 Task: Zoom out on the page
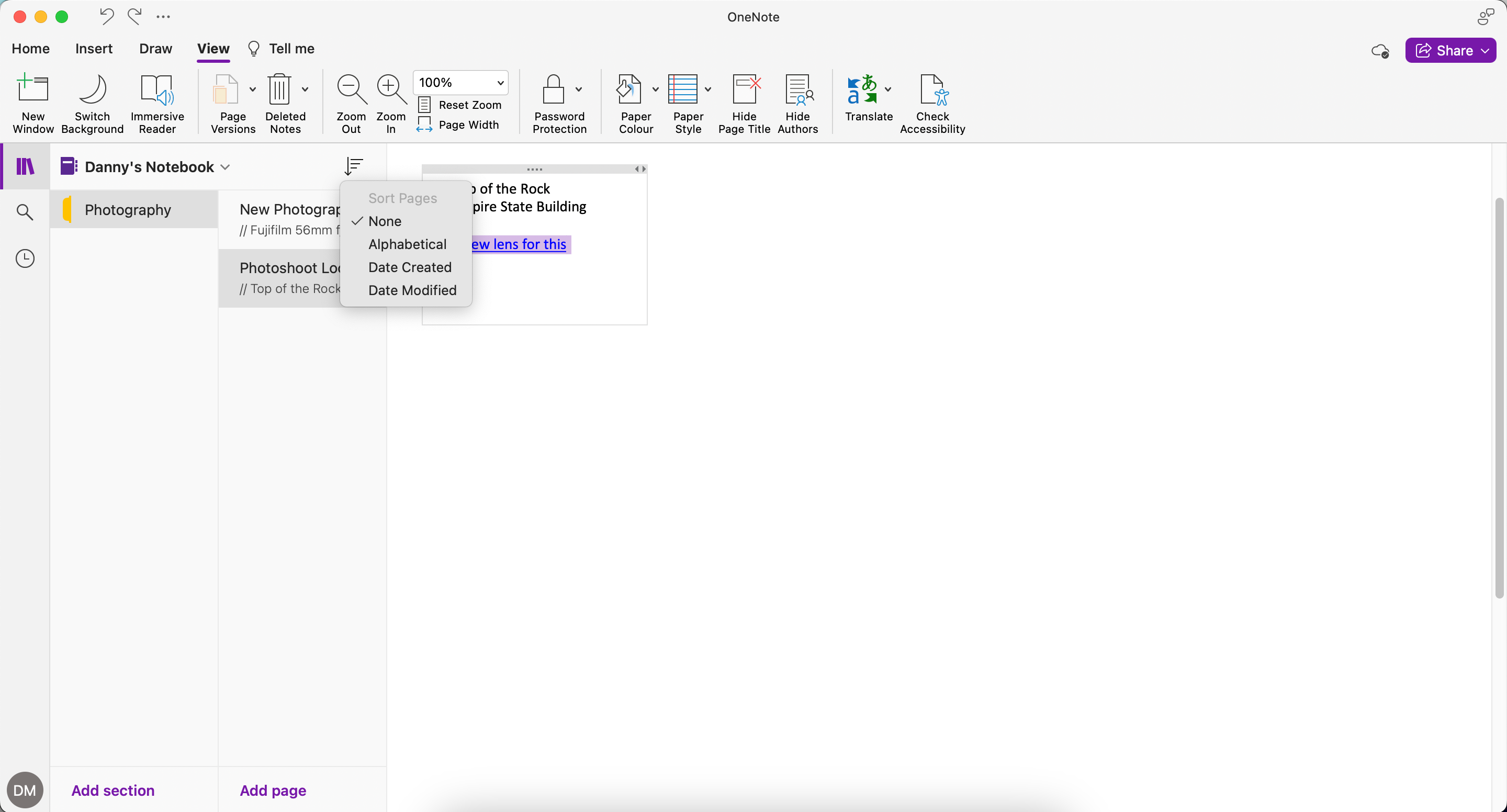coord(351,103)
